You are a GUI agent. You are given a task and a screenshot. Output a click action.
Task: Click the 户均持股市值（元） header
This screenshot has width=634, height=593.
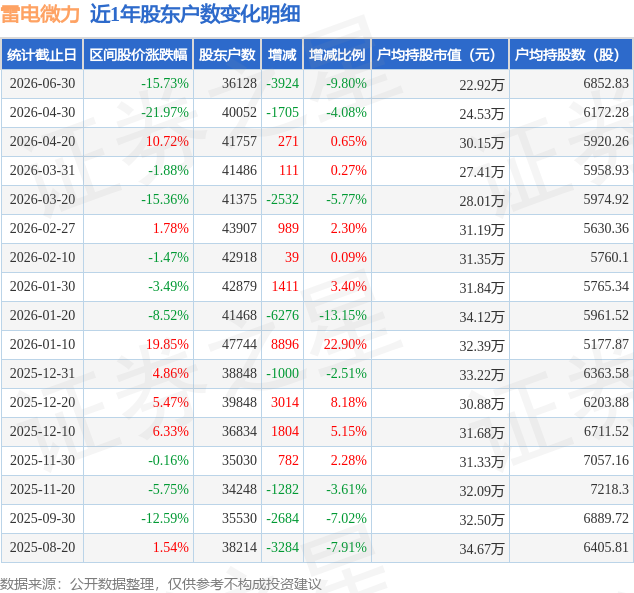[x=440, y=55]
